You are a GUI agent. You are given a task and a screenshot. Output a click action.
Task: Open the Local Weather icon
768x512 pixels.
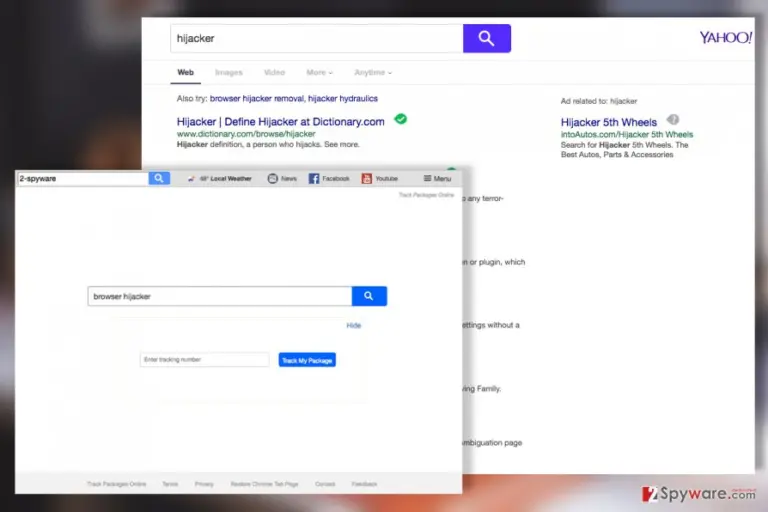click(x=191, y=179)
